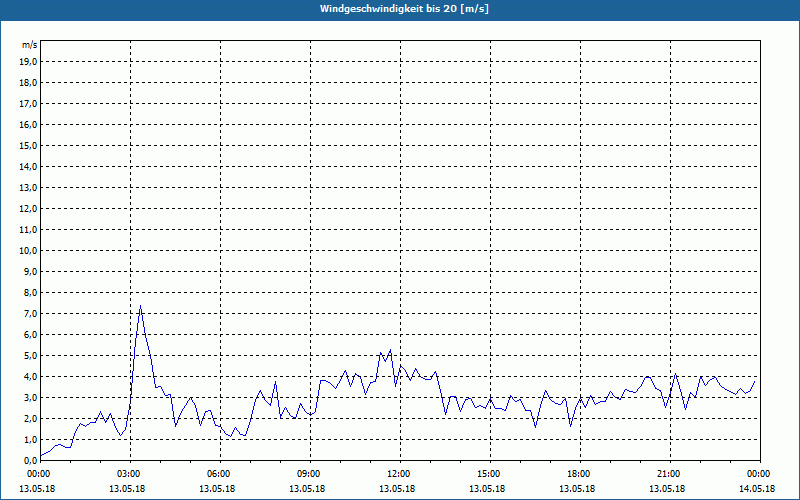Click the 17,0 y-axis value
This screenshot has width=800, height=500.
click(28, 104)
